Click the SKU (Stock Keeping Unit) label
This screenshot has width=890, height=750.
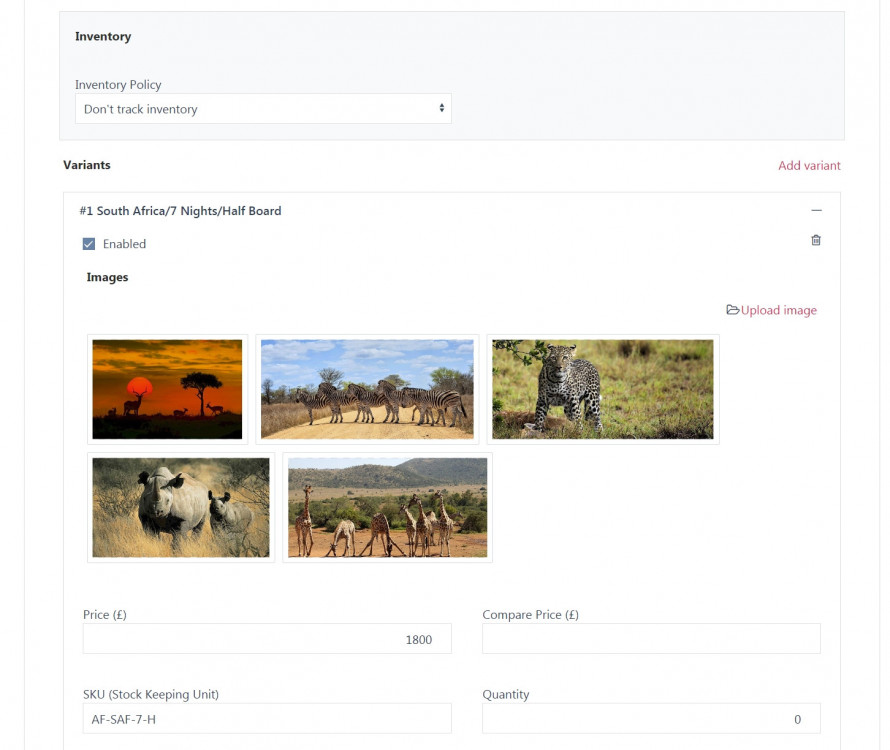point(151,695)
